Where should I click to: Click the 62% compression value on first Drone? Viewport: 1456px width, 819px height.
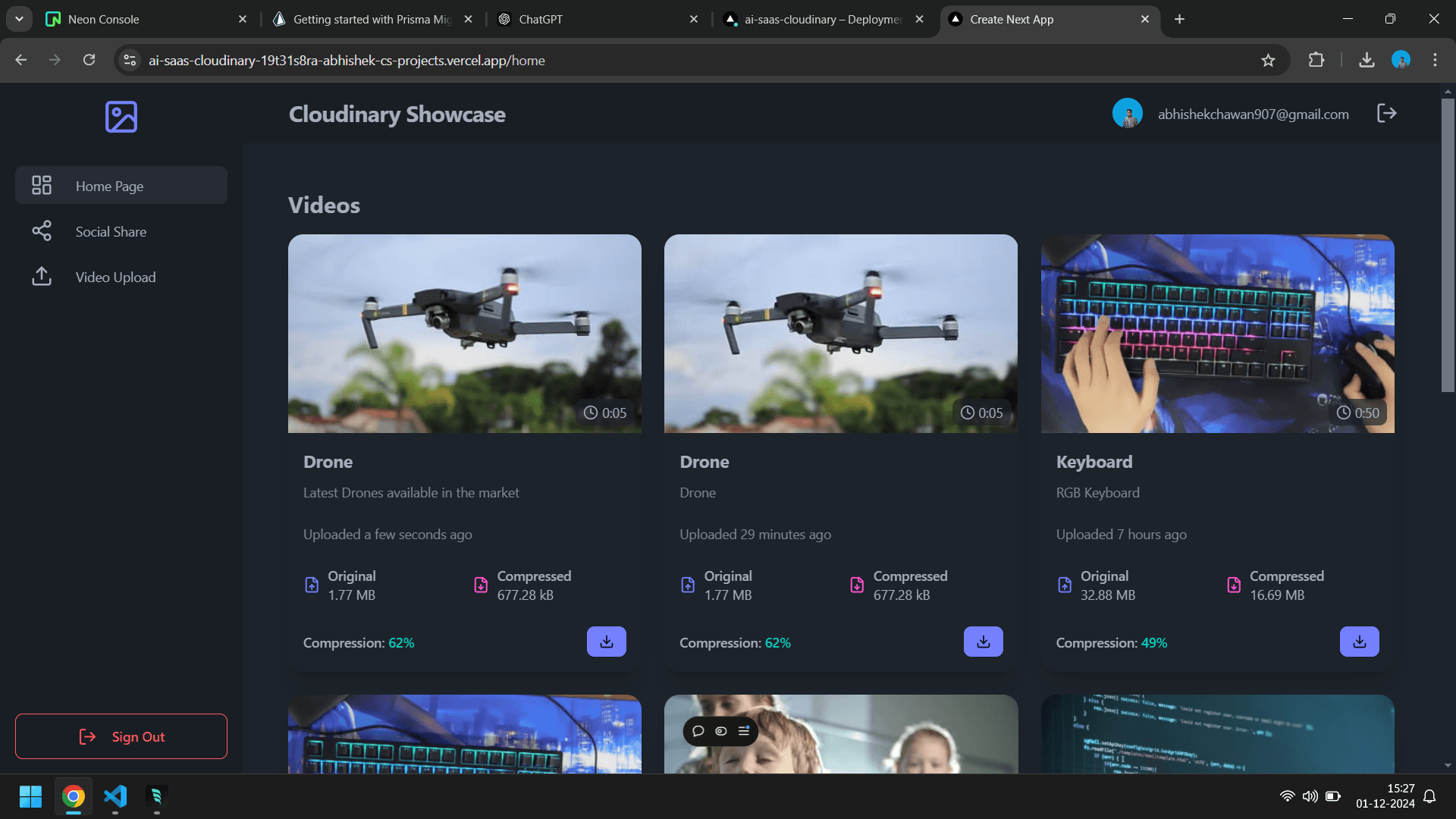pos(401,643)
